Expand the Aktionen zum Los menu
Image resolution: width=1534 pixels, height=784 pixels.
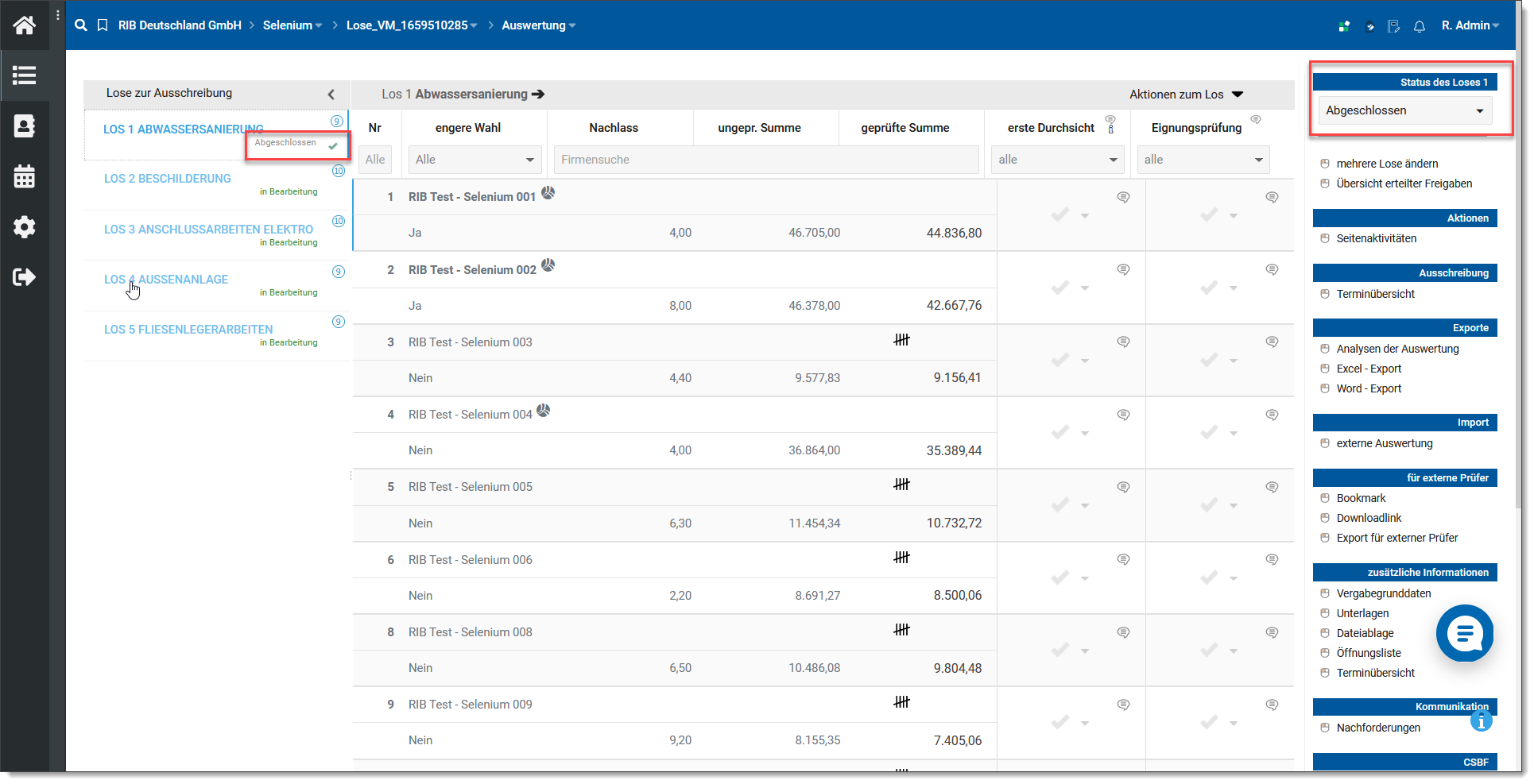pos(1186,95)
